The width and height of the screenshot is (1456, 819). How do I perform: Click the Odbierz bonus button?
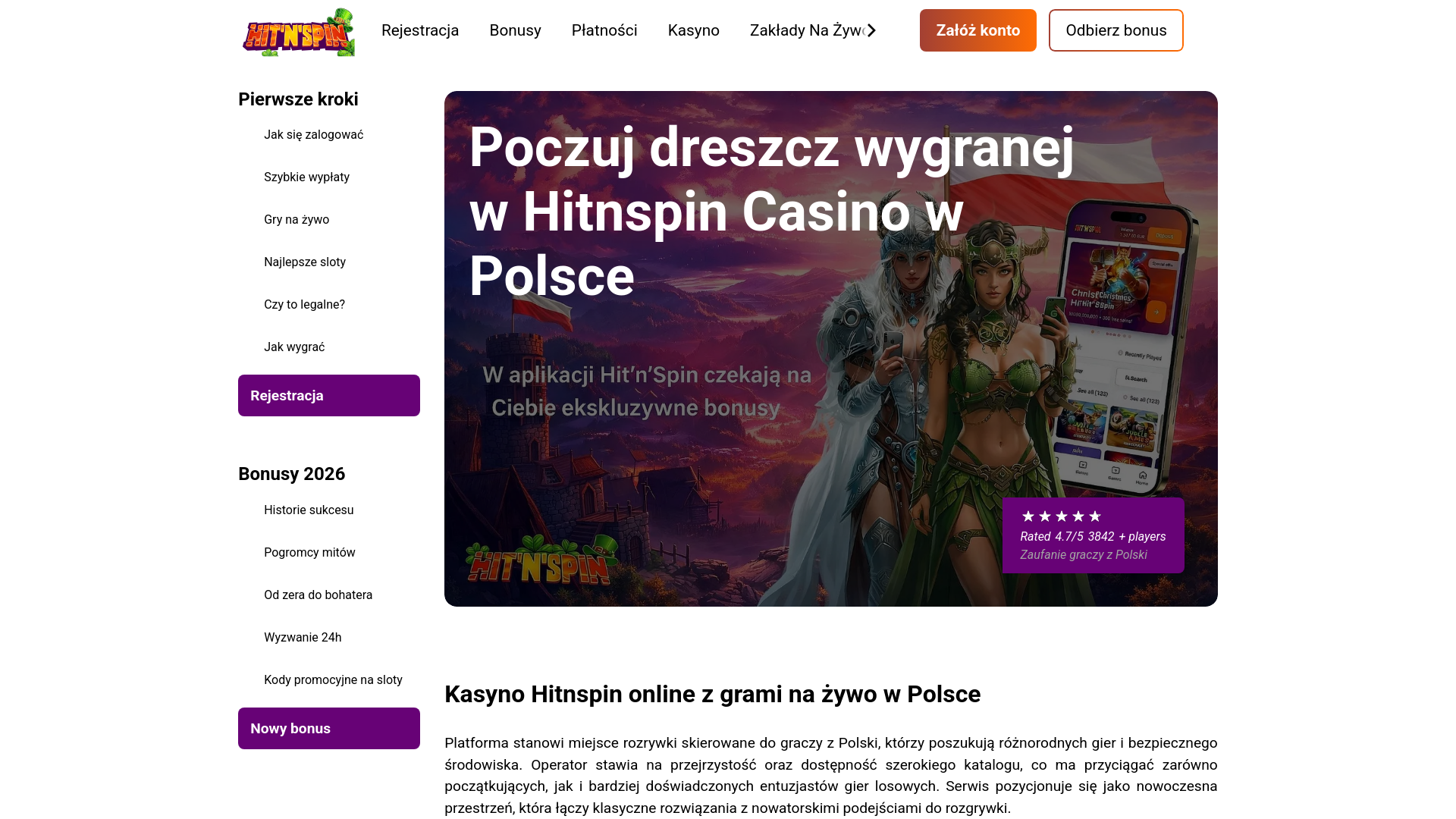[1116, 30]
